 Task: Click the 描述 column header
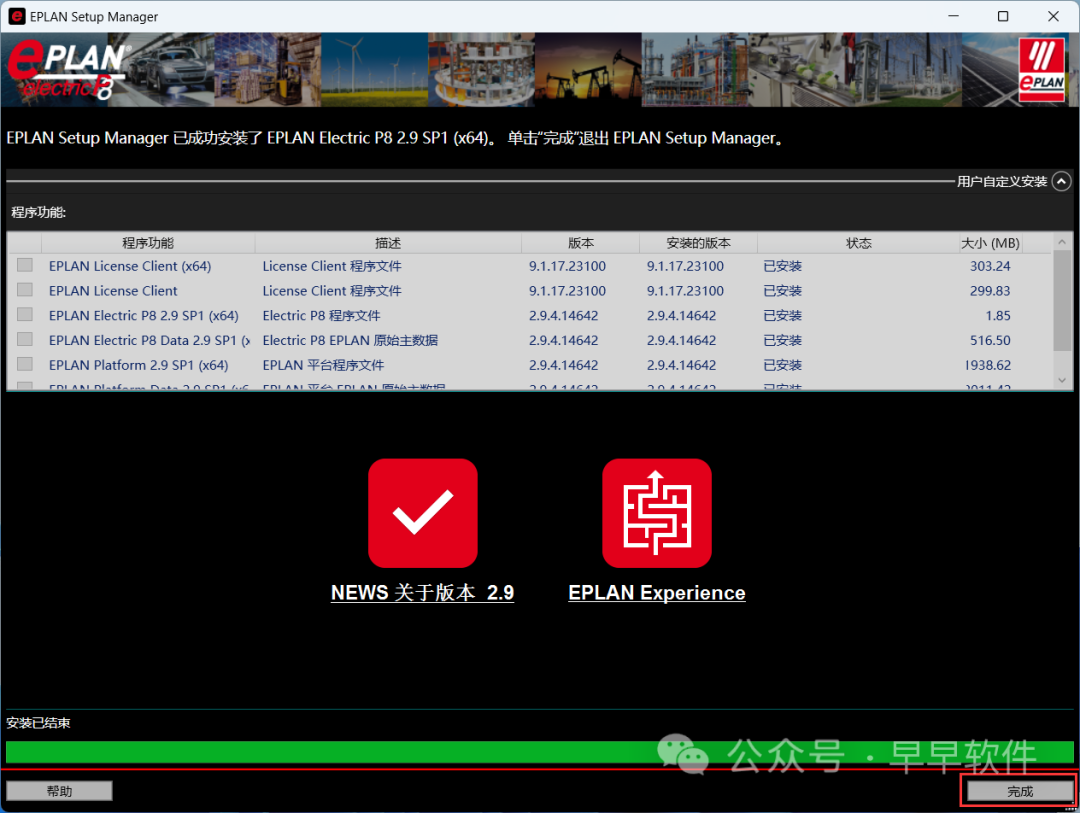coord(388,243)
